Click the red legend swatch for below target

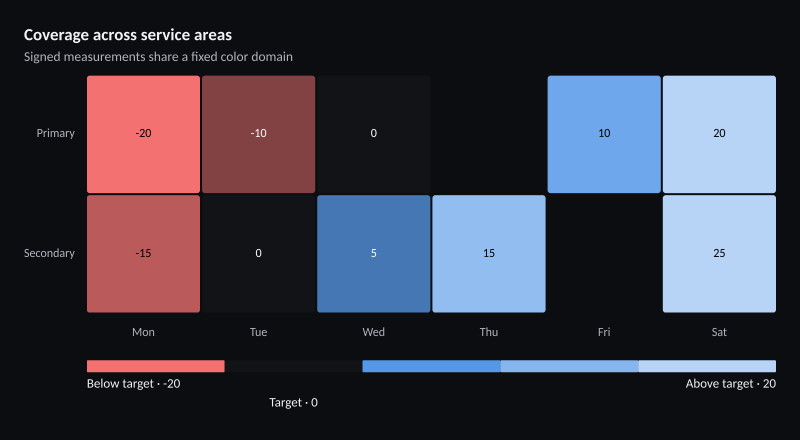(x=156, y=366)
